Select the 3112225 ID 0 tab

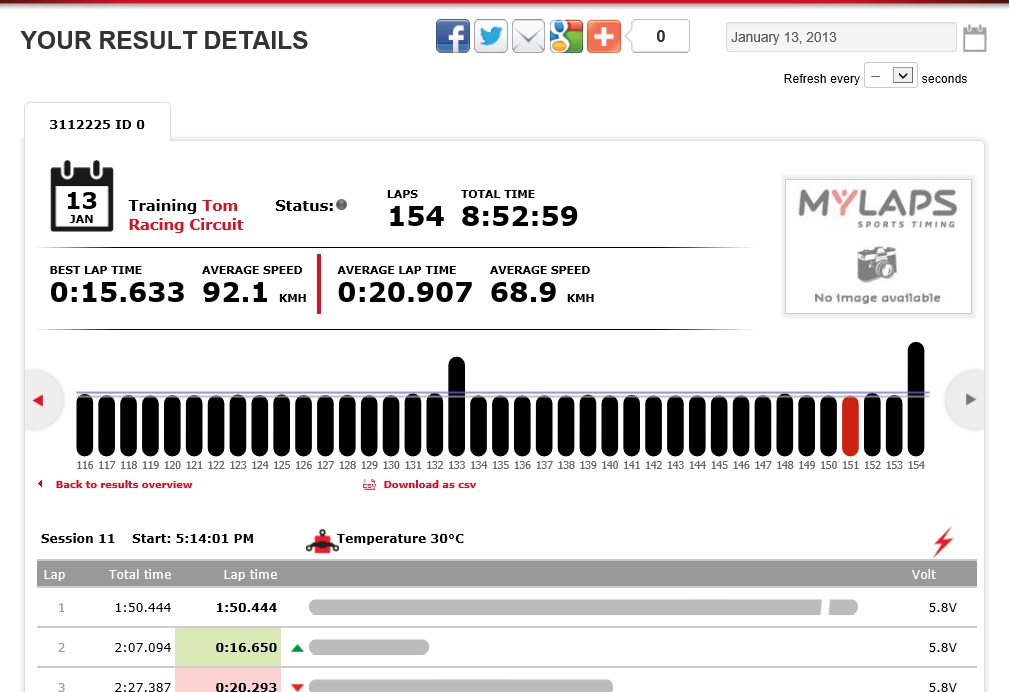(x=97, y=125)
